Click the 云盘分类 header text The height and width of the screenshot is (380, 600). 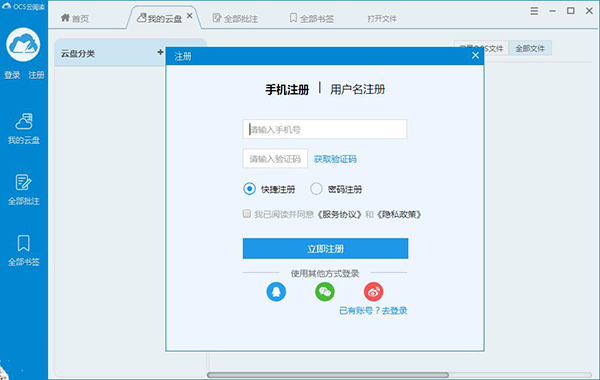click(78, 54)
